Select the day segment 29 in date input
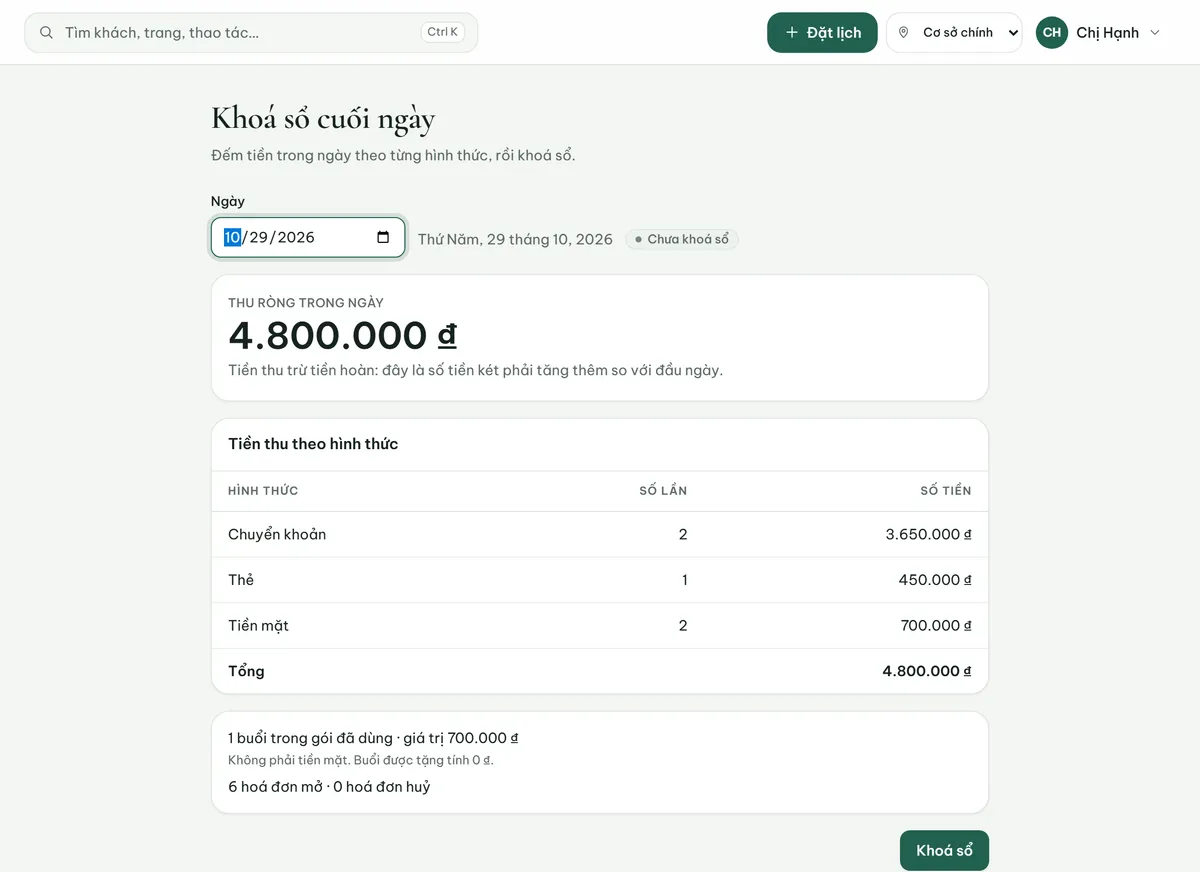 [259, 238]
